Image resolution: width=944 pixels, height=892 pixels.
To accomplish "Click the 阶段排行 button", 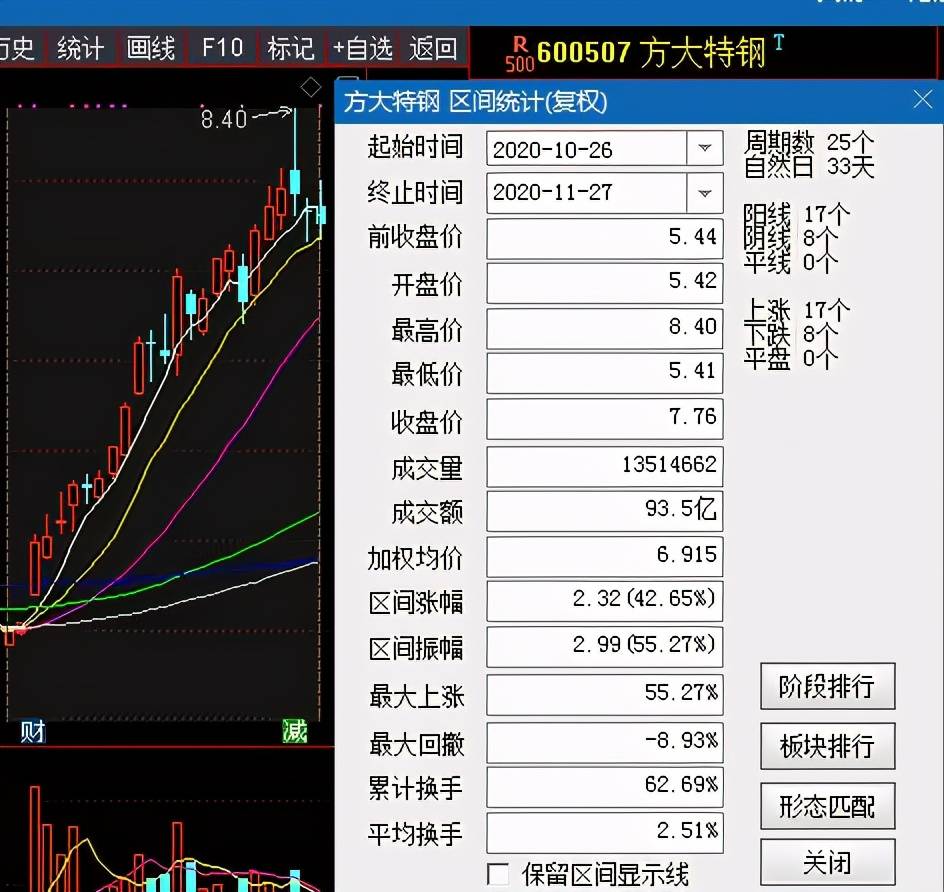I will [827, 686].
